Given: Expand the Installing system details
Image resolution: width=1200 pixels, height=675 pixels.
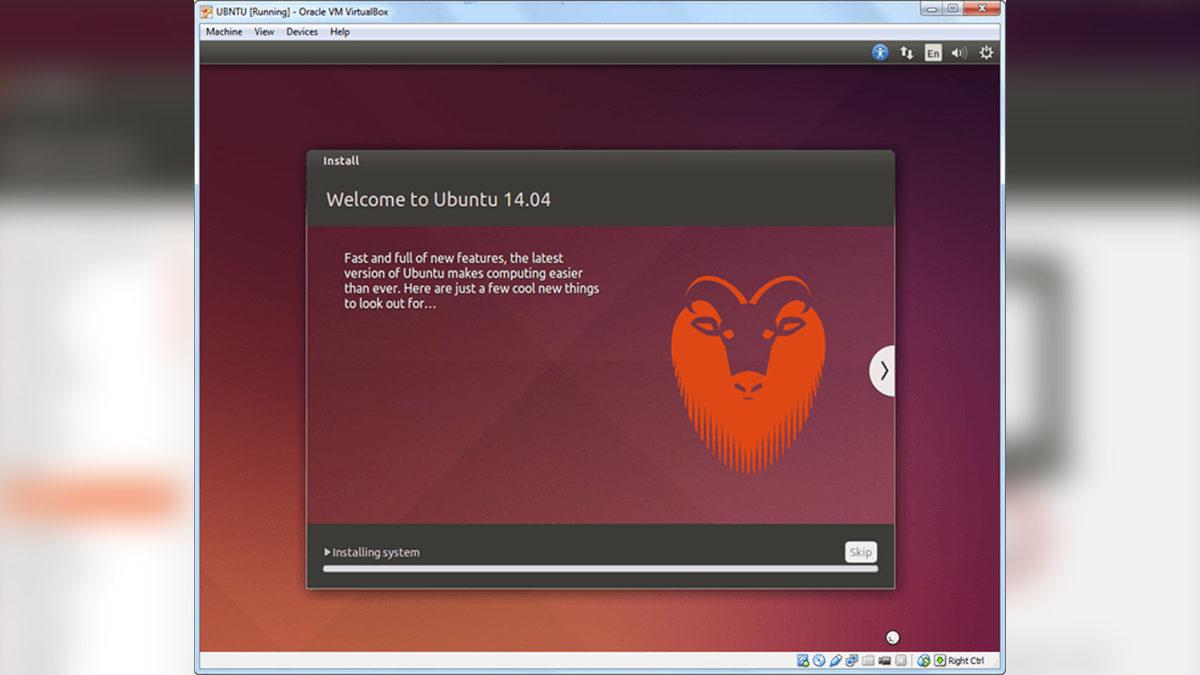Looking at the screenshot, I should pos(373,551).
